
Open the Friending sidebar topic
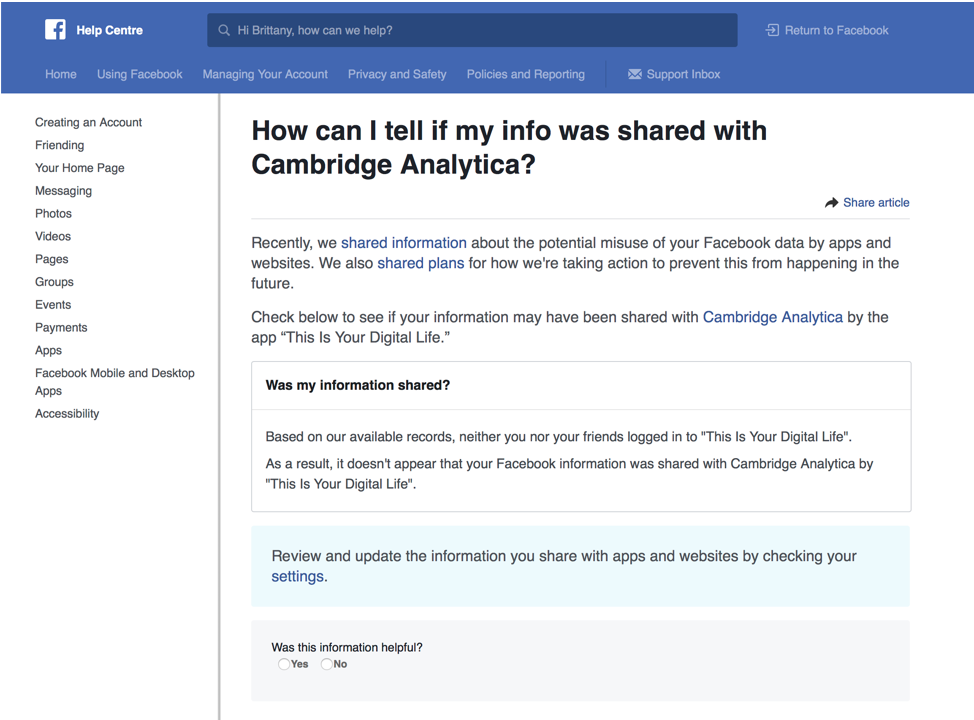60,145
